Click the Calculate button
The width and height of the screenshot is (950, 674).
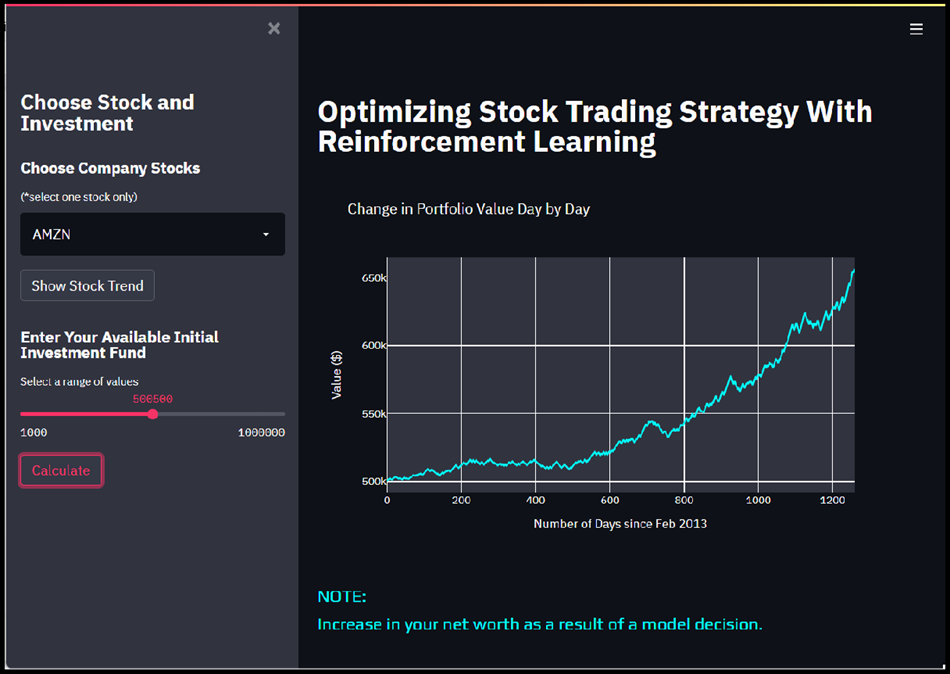(x=60, y=470)
